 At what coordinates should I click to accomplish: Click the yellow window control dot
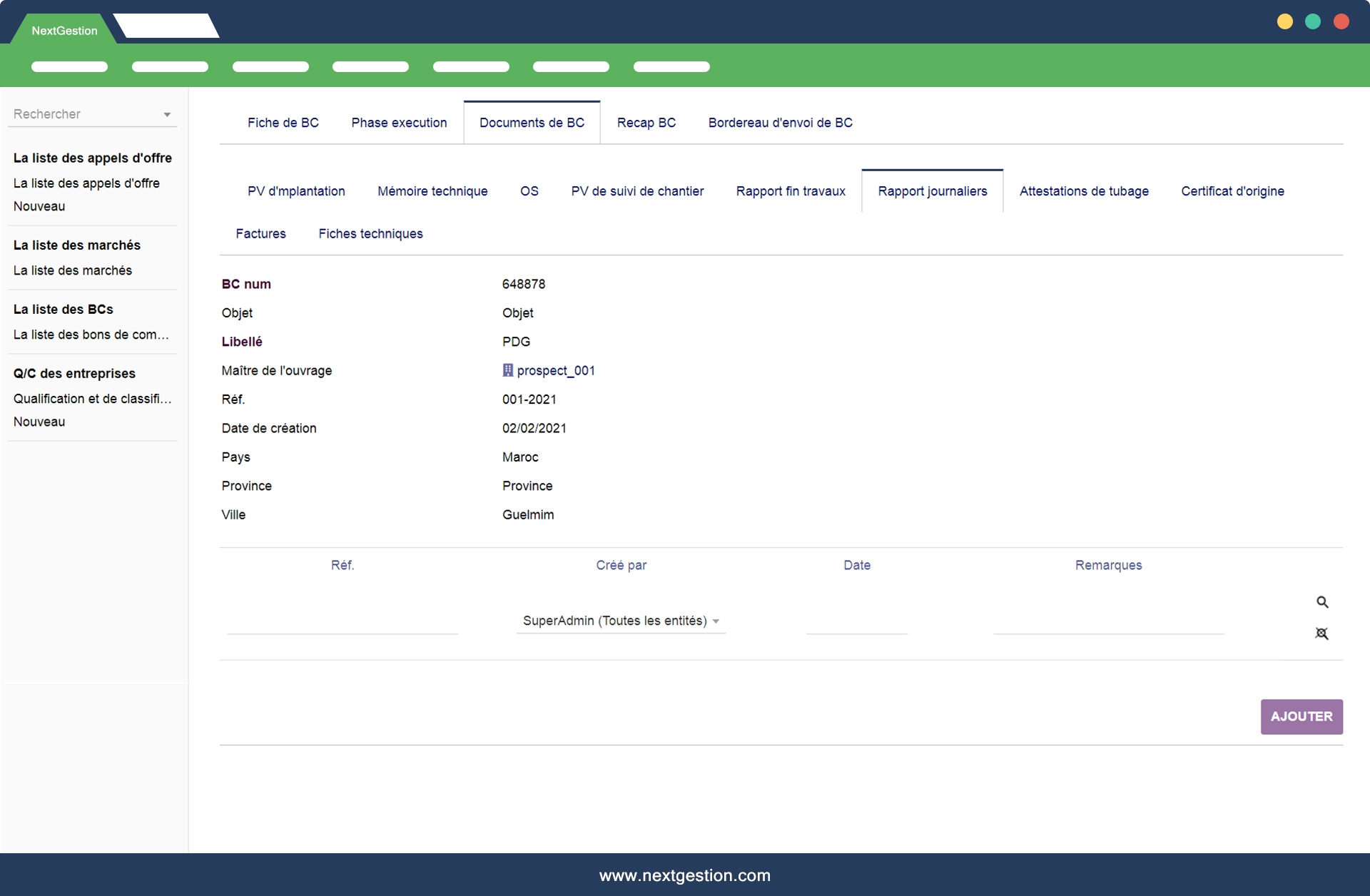tap(1284, 21)
